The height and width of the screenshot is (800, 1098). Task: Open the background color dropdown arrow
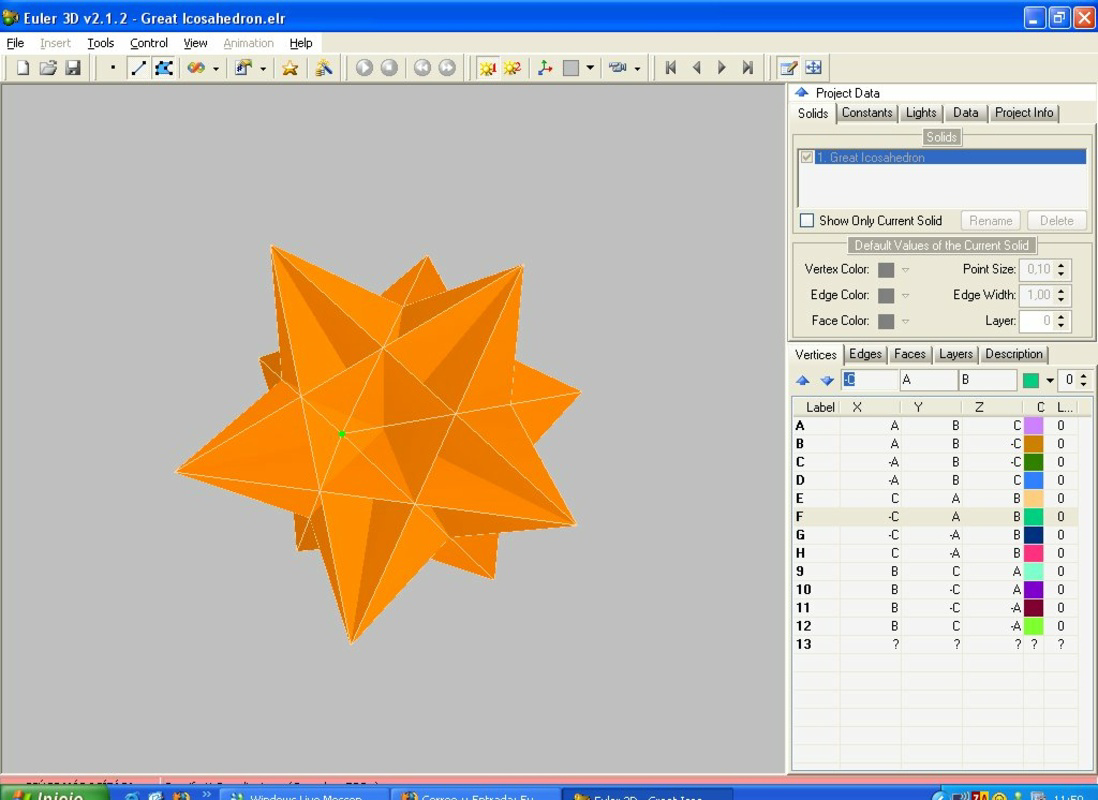click(x=590, y=67)
